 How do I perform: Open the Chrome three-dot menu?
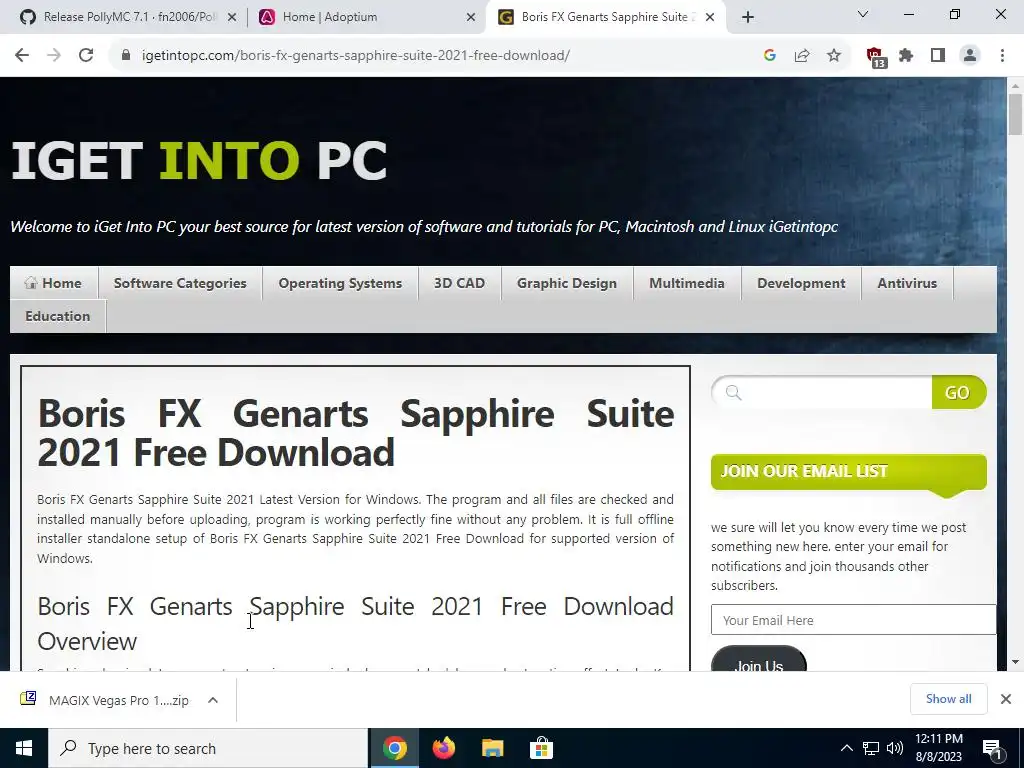pos(1002,56)
